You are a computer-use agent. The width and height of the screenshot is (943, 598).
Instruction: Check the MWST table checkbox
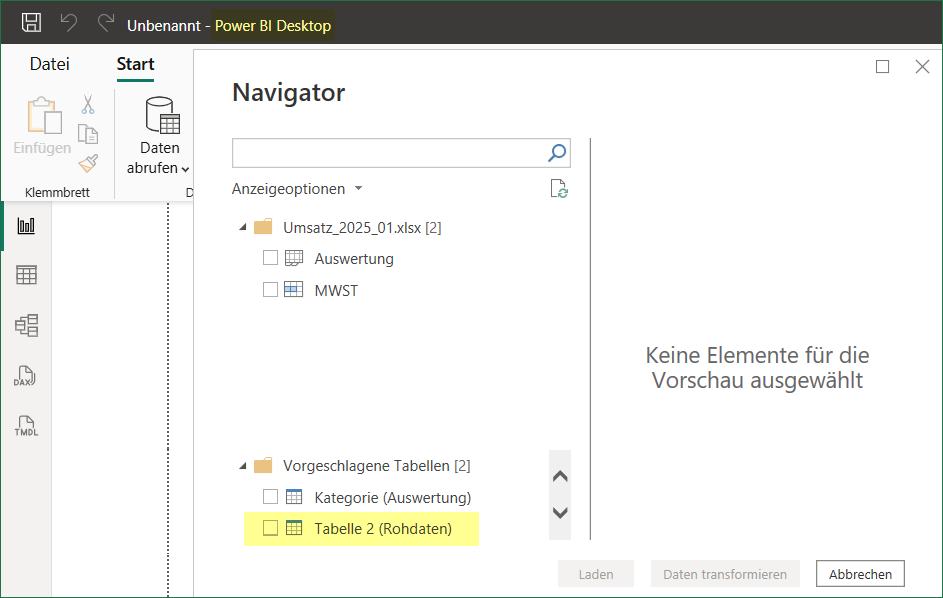coord(270,290)
